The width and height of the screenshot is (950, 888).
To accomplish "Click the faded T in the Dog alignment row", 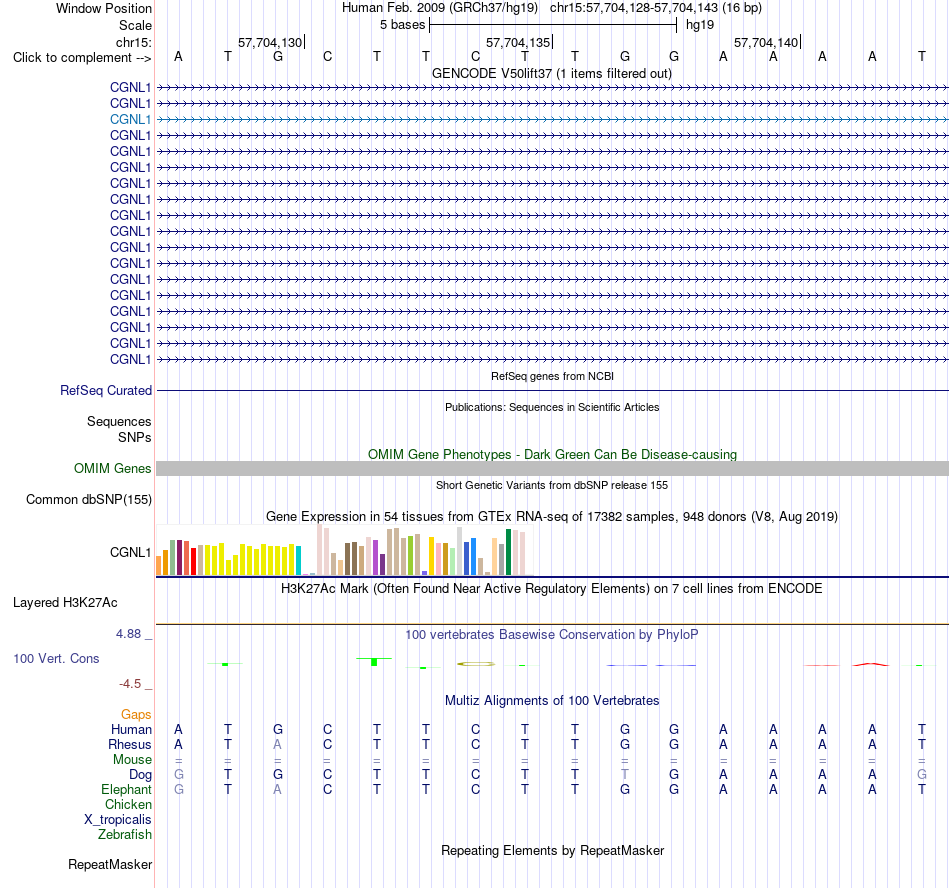I will 624,774.
